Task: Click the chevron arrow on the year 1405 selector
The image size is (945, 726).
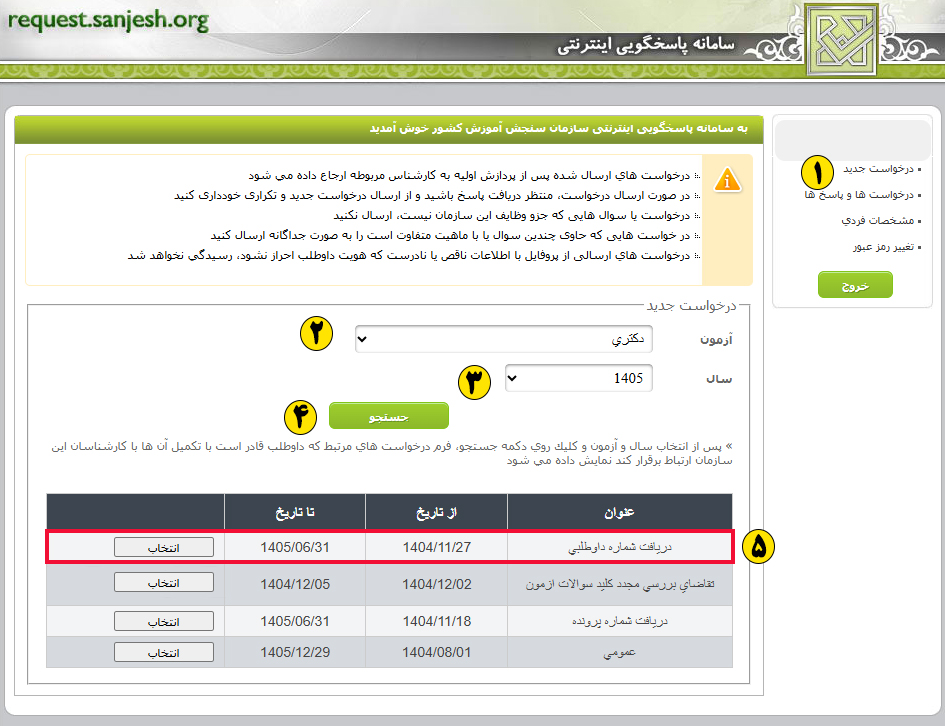Action: (x=512, y=378)
